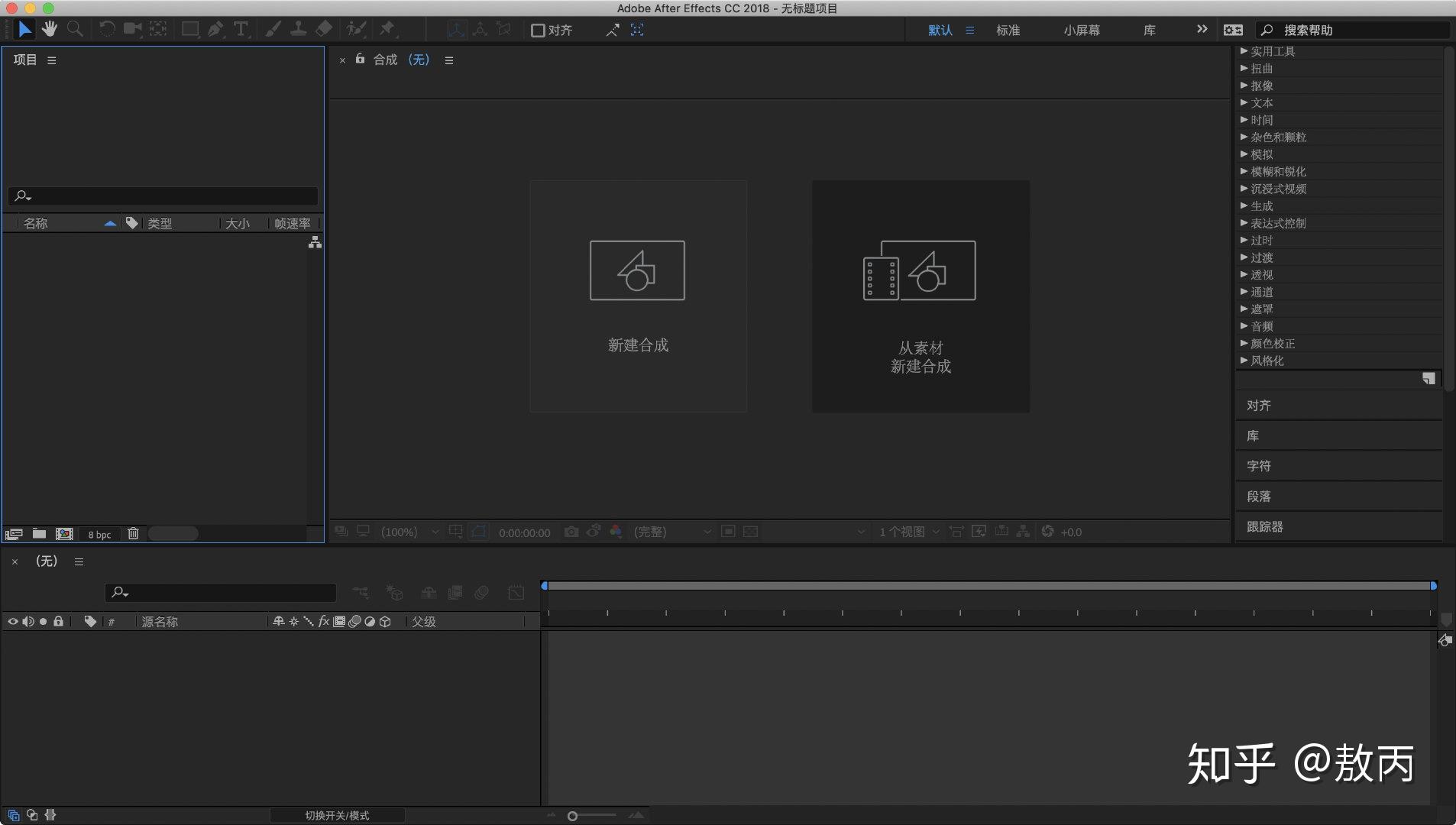Open project flowchart view icon
The image size is (1456, 825).
click(315, 242)
